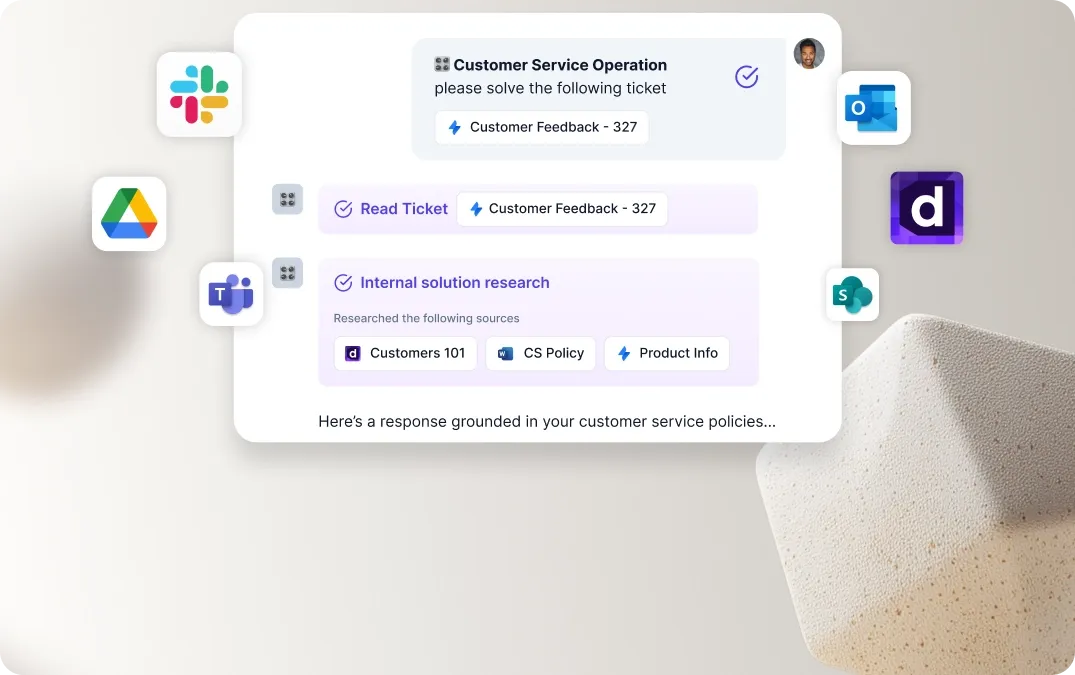This screenshot has width=1075, height=675.
Task: Open the CS Policy Word document
Action: point(540,354)
